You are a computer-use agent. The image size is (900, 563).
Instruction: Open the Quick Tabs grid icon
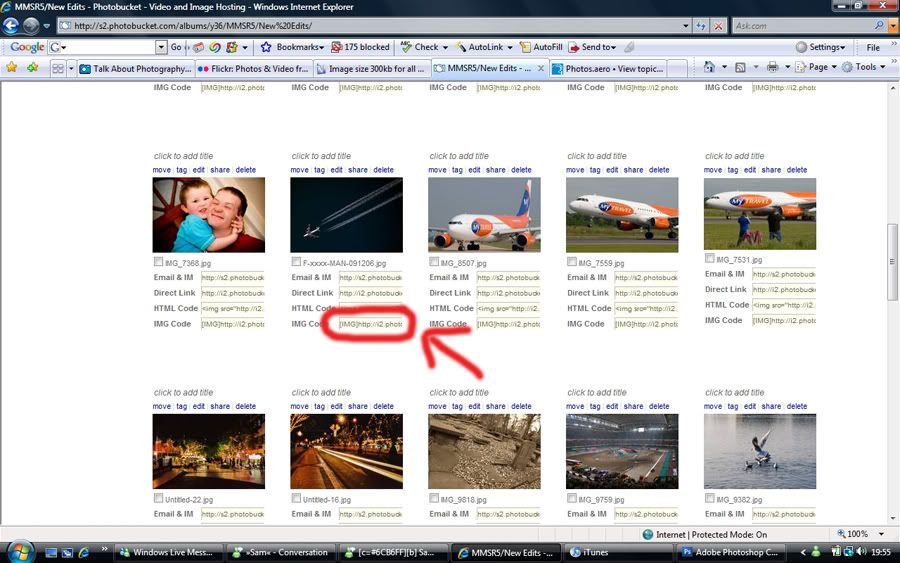[x=58, y=68]
